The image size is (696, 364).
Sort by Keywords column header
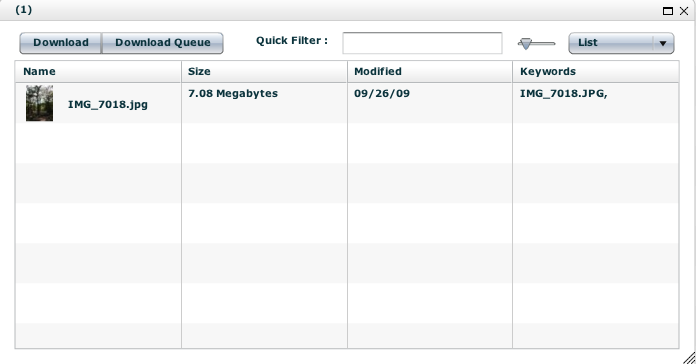click(x=596, y=71)
